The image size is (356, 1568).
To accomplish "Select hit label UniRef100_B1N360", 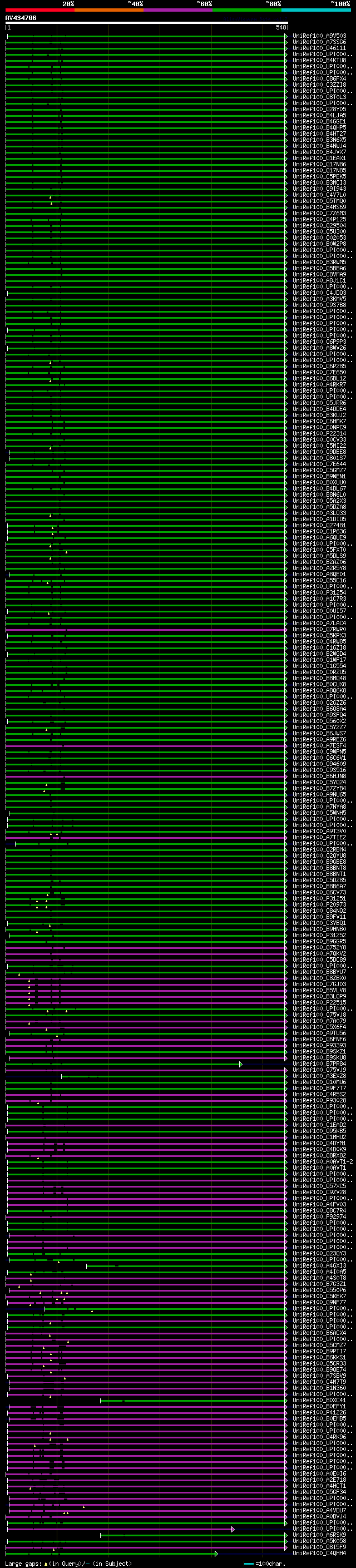I will pos(319,1388).
